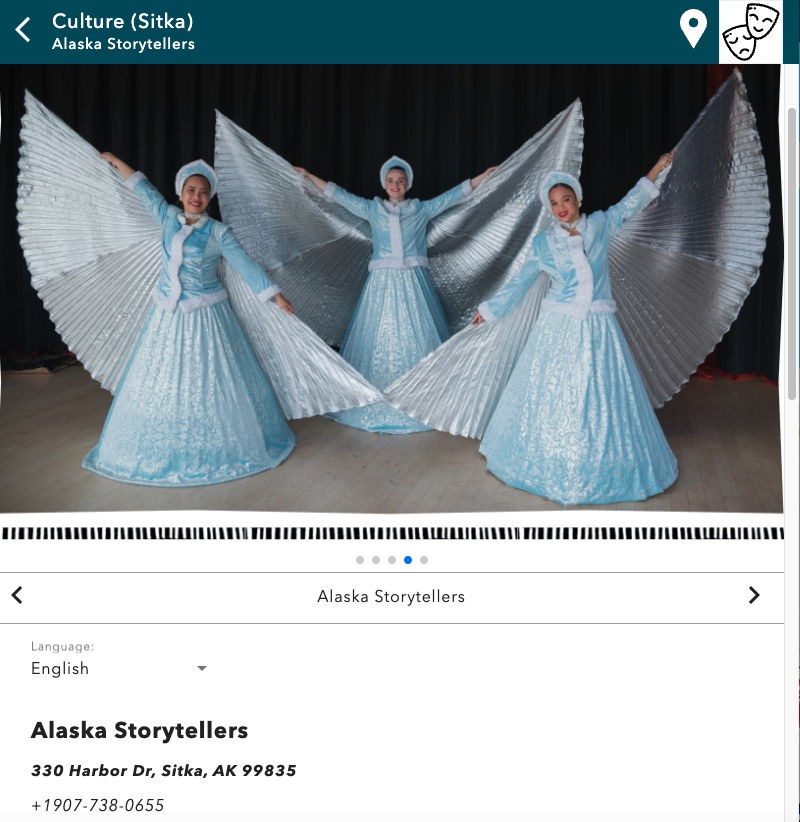
Task: Go back using the header back arrow
Action: tap(23, 29)
